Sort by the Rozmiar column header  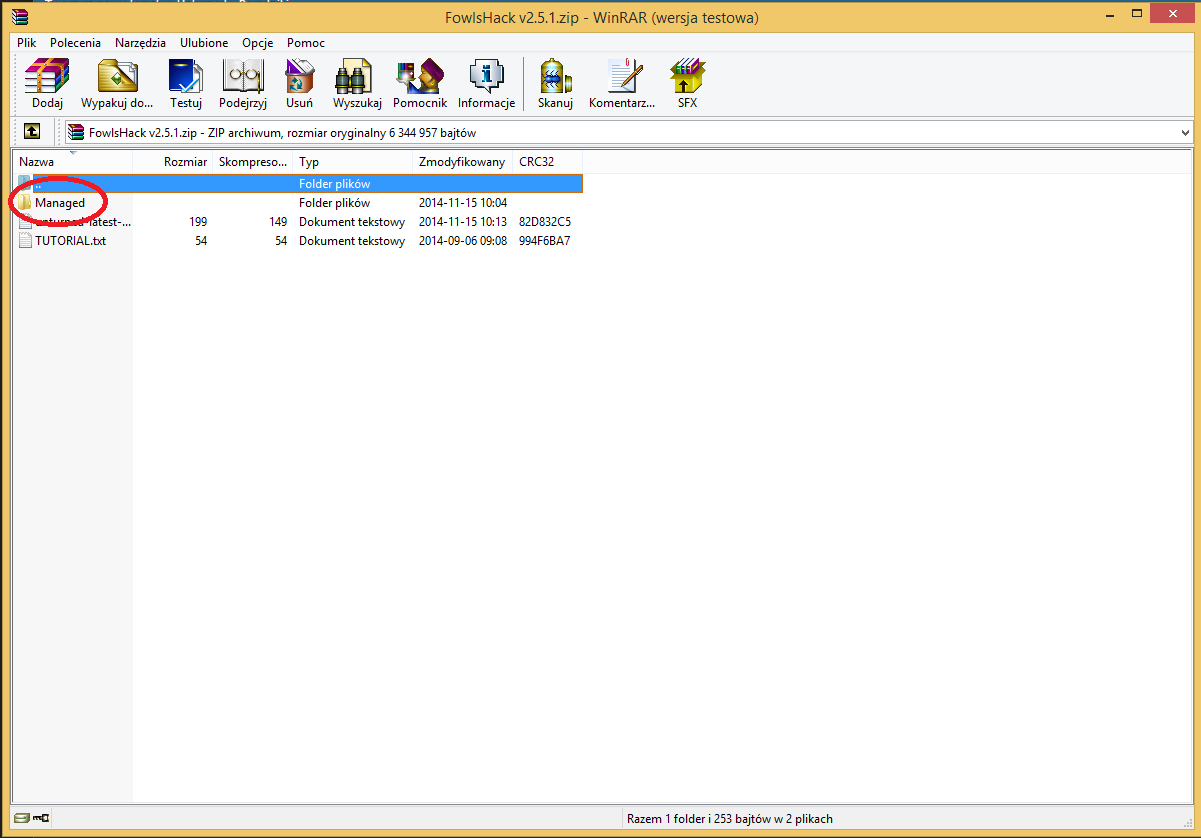point(172,162)
